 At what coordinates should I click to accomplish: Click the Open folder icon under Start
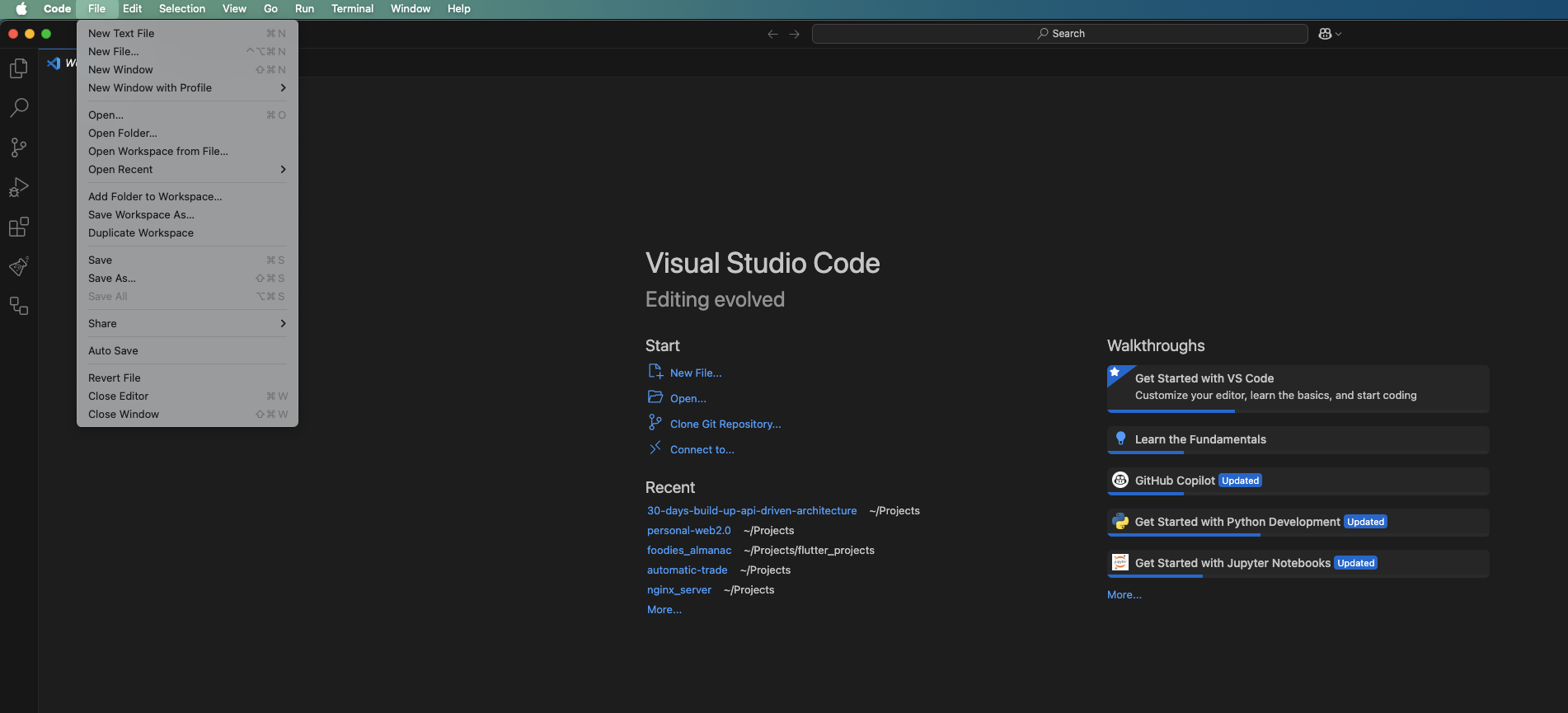tap(655, 397)
